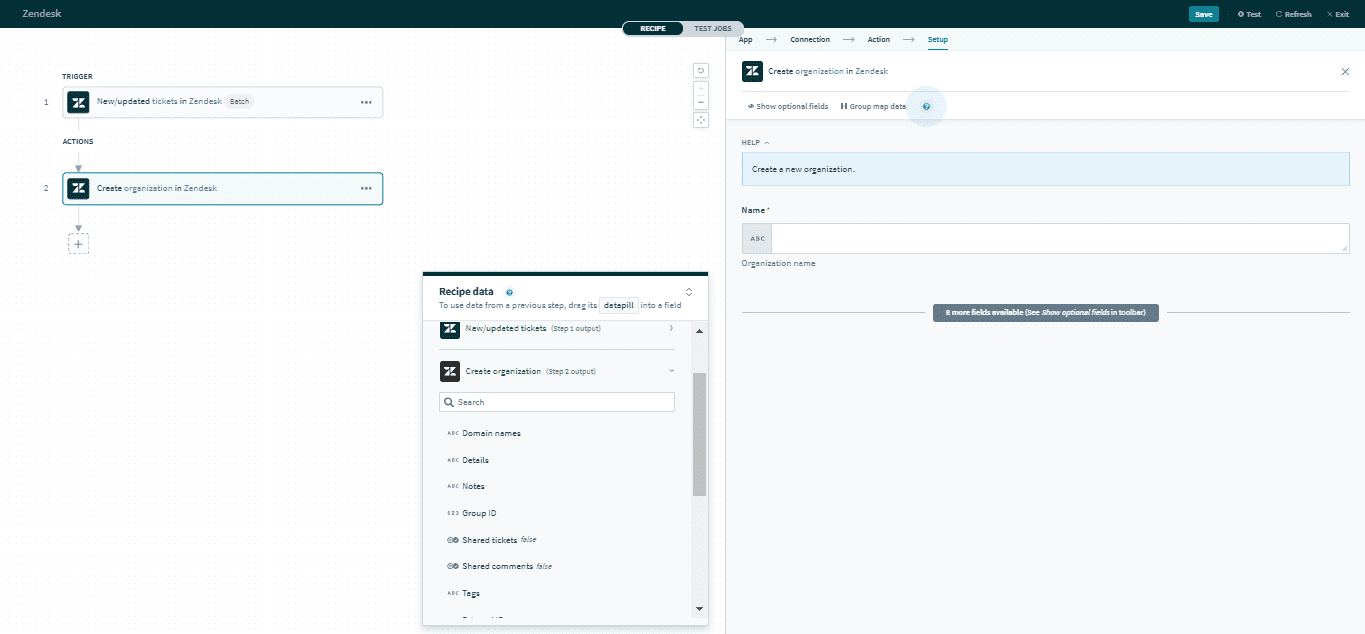Collapse the Create organization step 2 output
This screenshot has height=634, width=1365.
click(672, 370)
